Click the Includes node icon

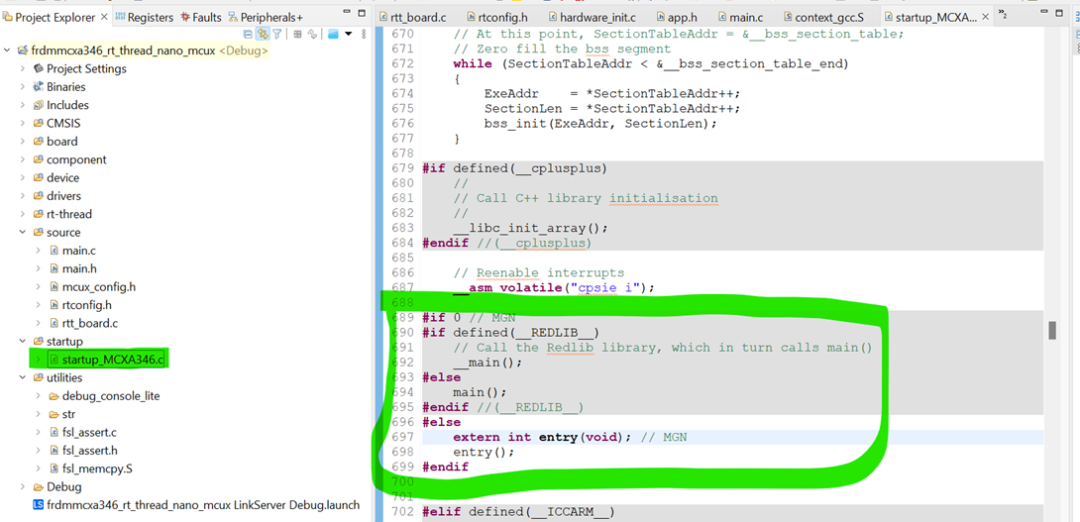pos(39,105)
